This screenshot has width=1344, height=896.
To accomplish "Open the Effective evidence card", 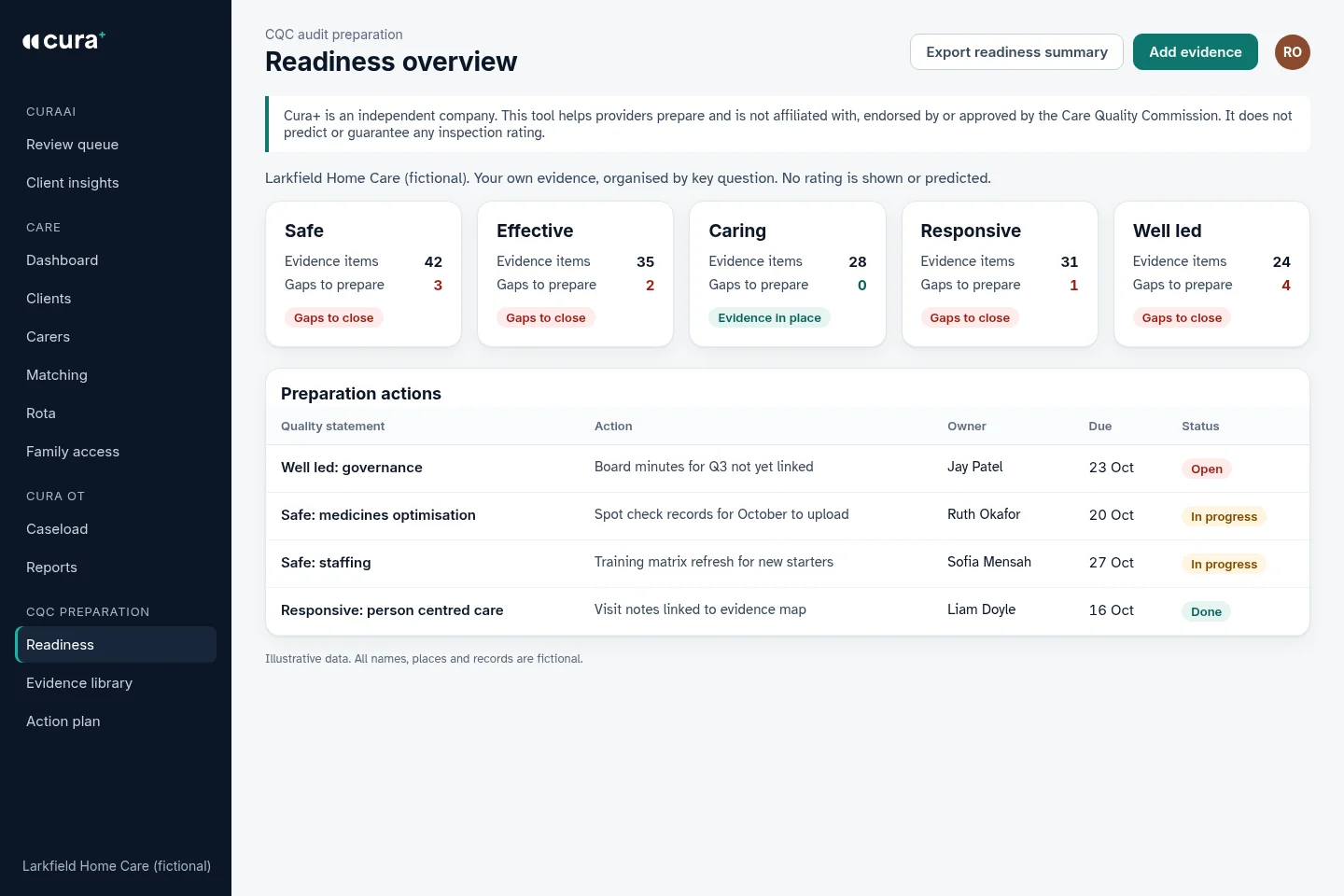I will [575, 274].
